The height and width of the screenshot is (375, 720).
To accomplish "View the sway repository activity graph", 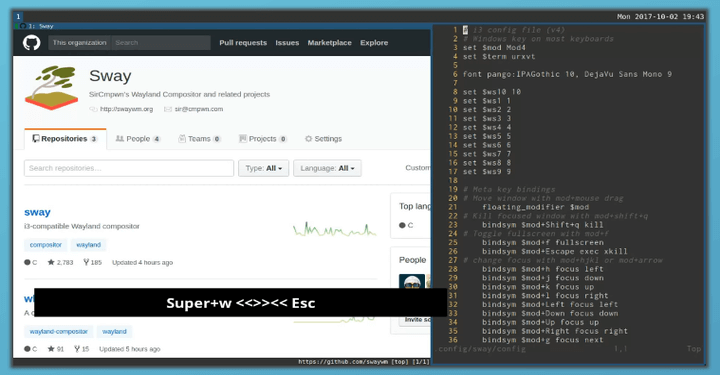I will click(x=335, y=229).
